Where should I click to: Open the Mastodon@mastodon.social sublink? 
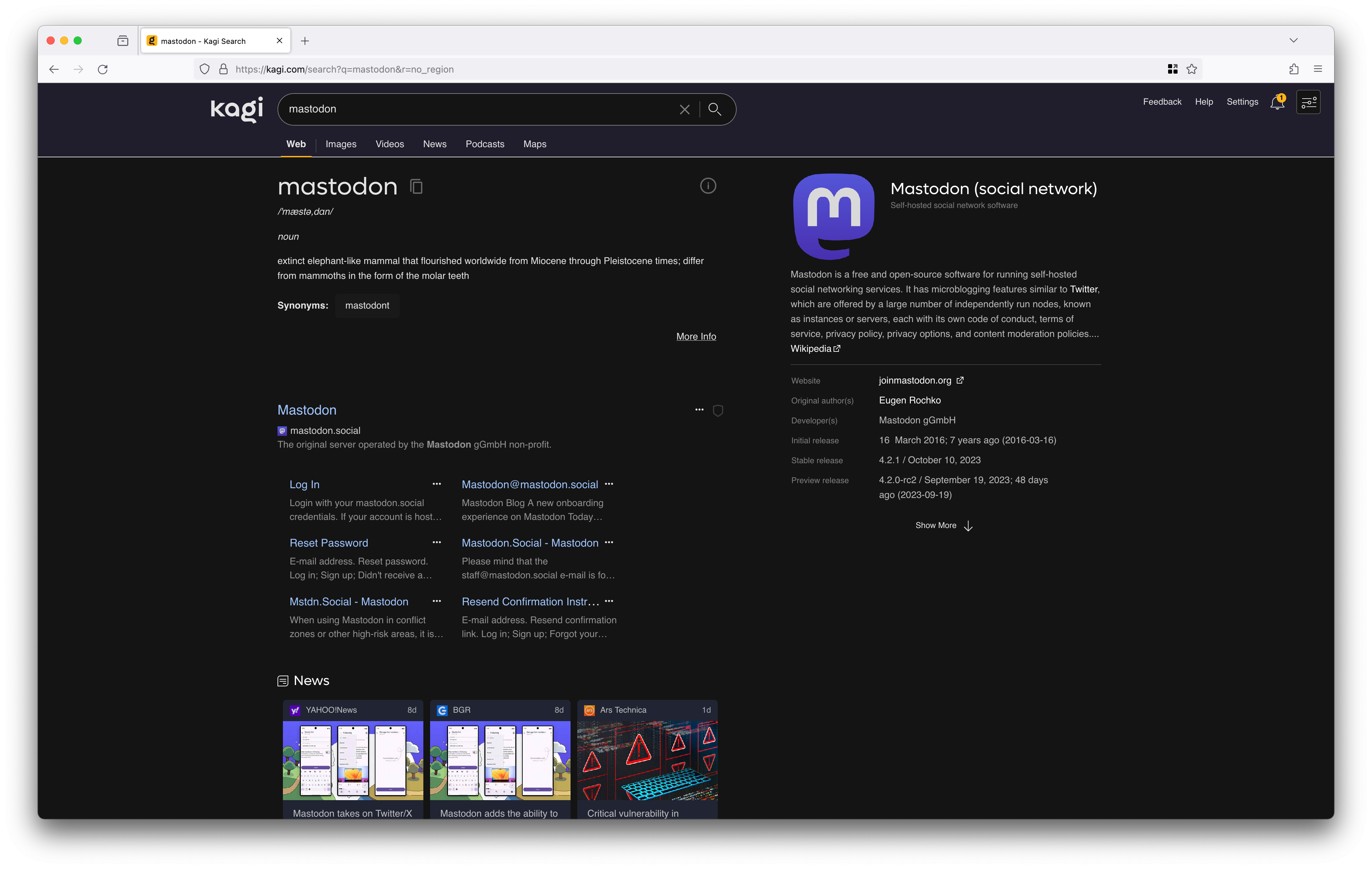530,484
